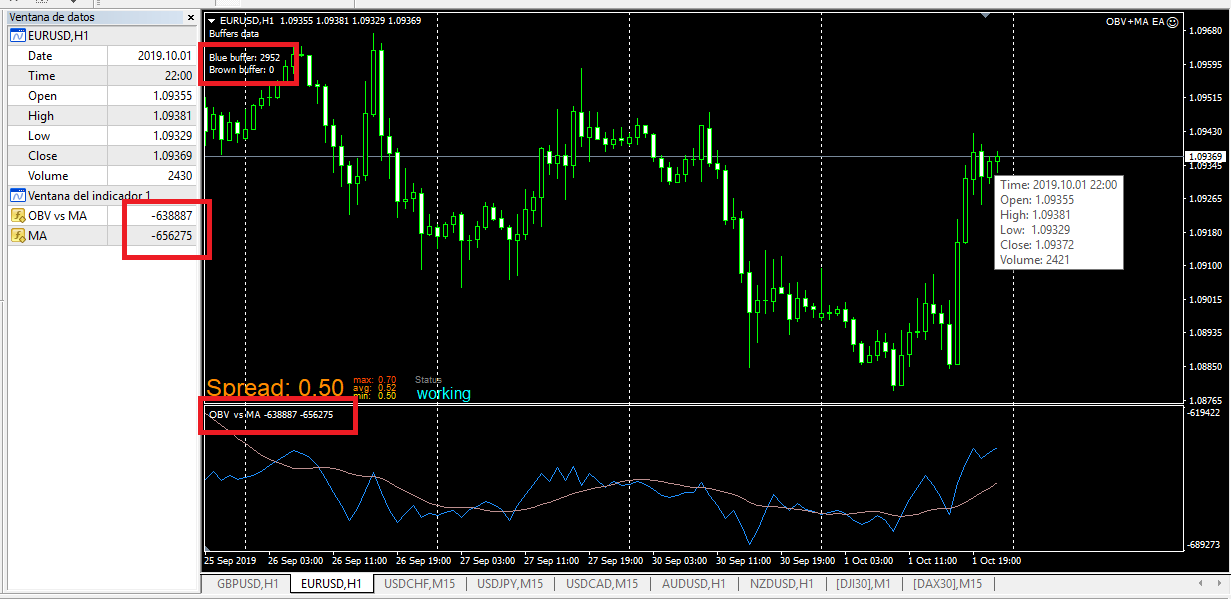Click the OBV vs MA indicator icon
The height and width of the screenshot is (599, 1231).
point(18,216)
